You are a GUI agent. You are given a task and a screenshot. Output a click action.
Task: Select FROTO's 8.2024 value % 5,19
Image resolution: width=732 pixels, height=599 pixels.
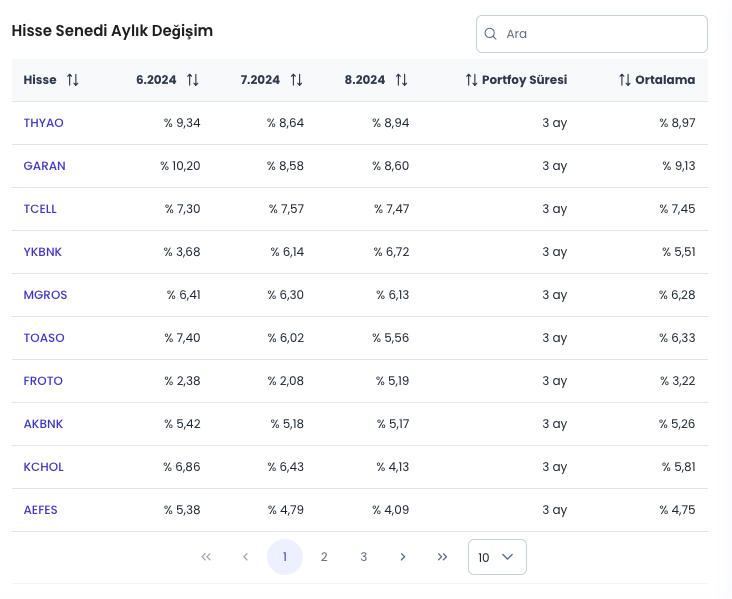(x=392, y=381)
